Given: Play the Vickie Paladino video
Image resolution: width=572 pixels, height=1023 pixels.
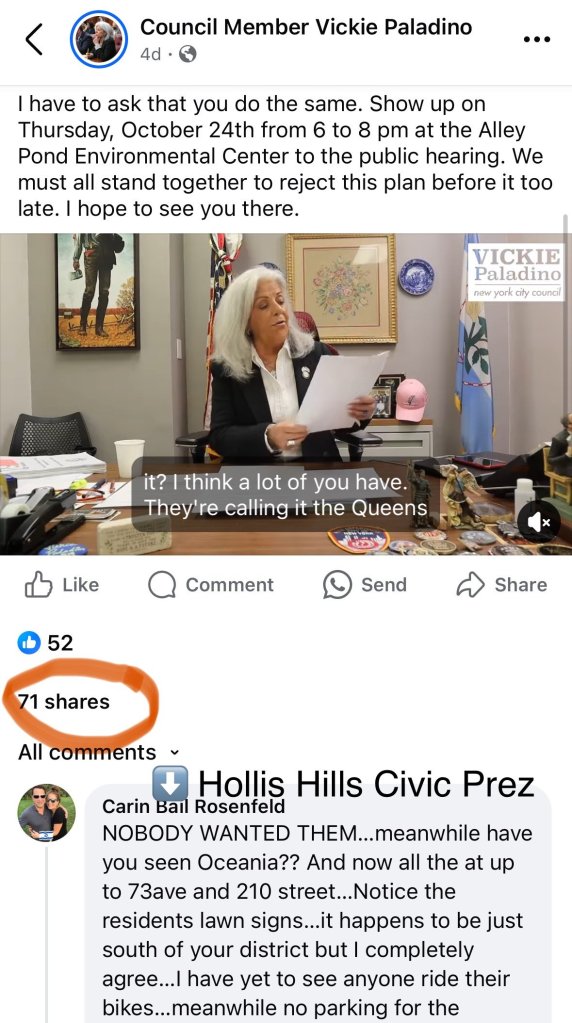Looking at the screenshot, I should tap(286, 394).
